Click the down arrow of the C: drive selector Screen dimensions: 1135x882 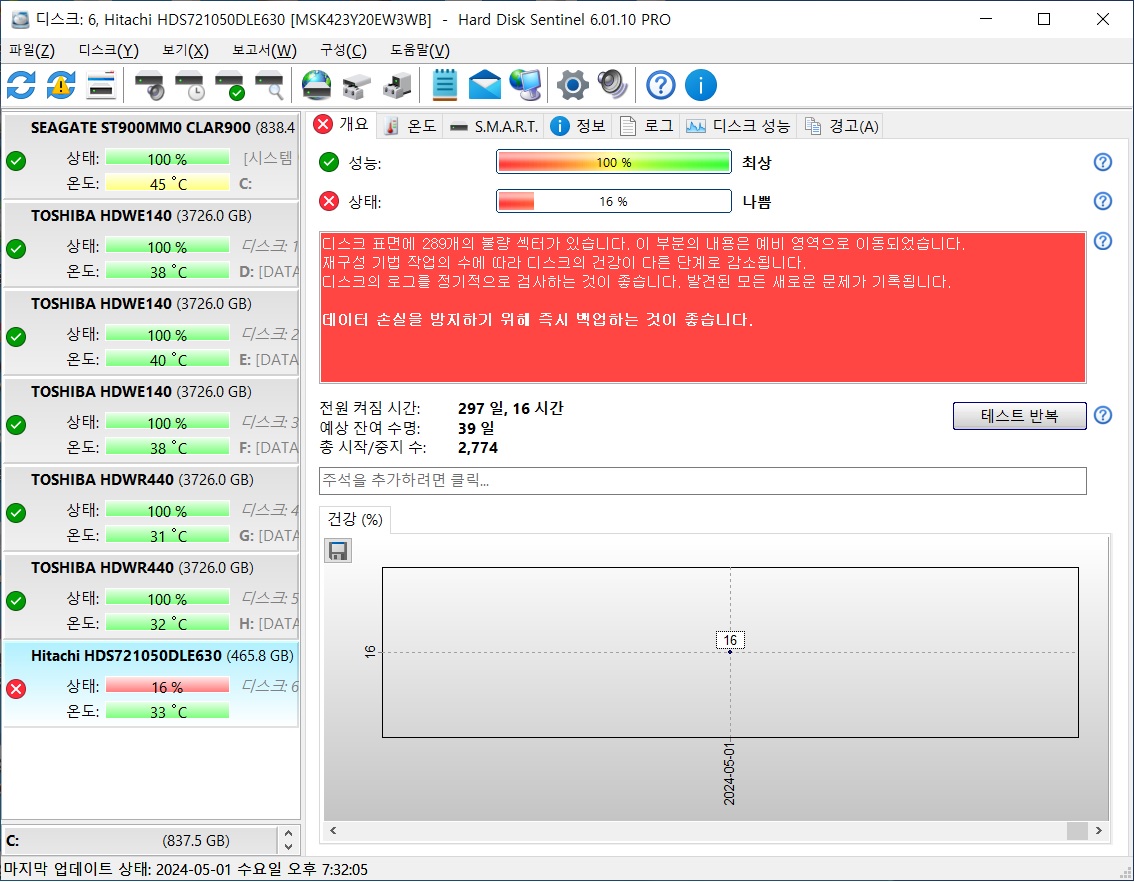(x=288, y=847)
